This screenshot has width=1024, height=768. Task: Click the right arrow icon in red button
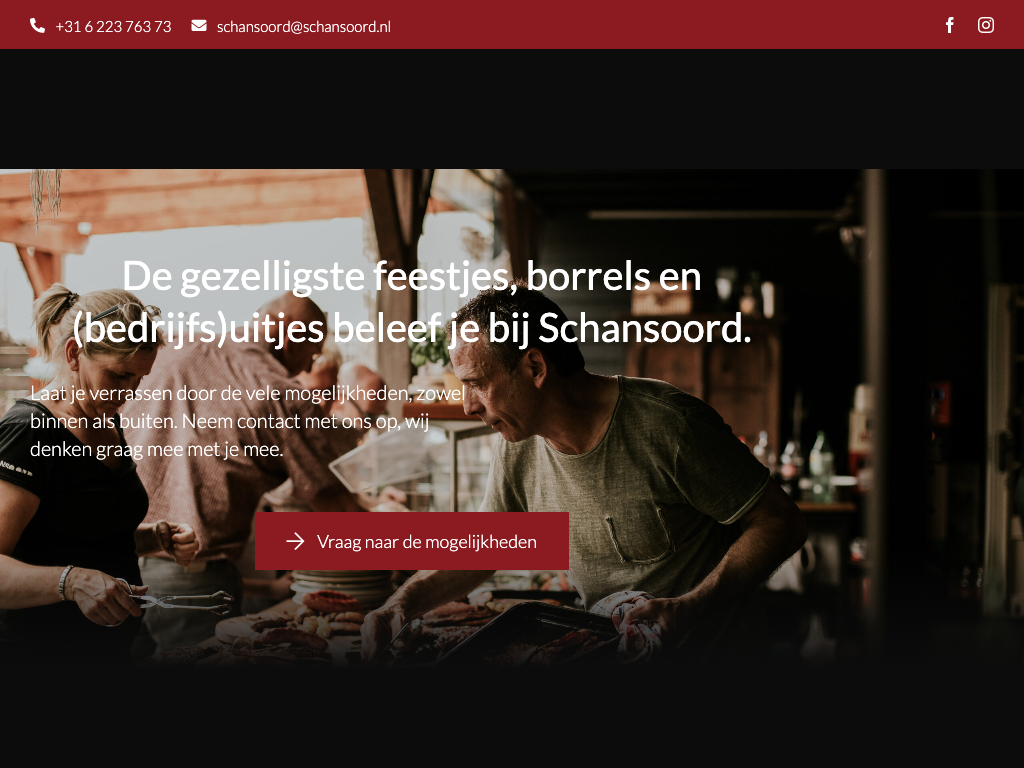coord(295,541)
